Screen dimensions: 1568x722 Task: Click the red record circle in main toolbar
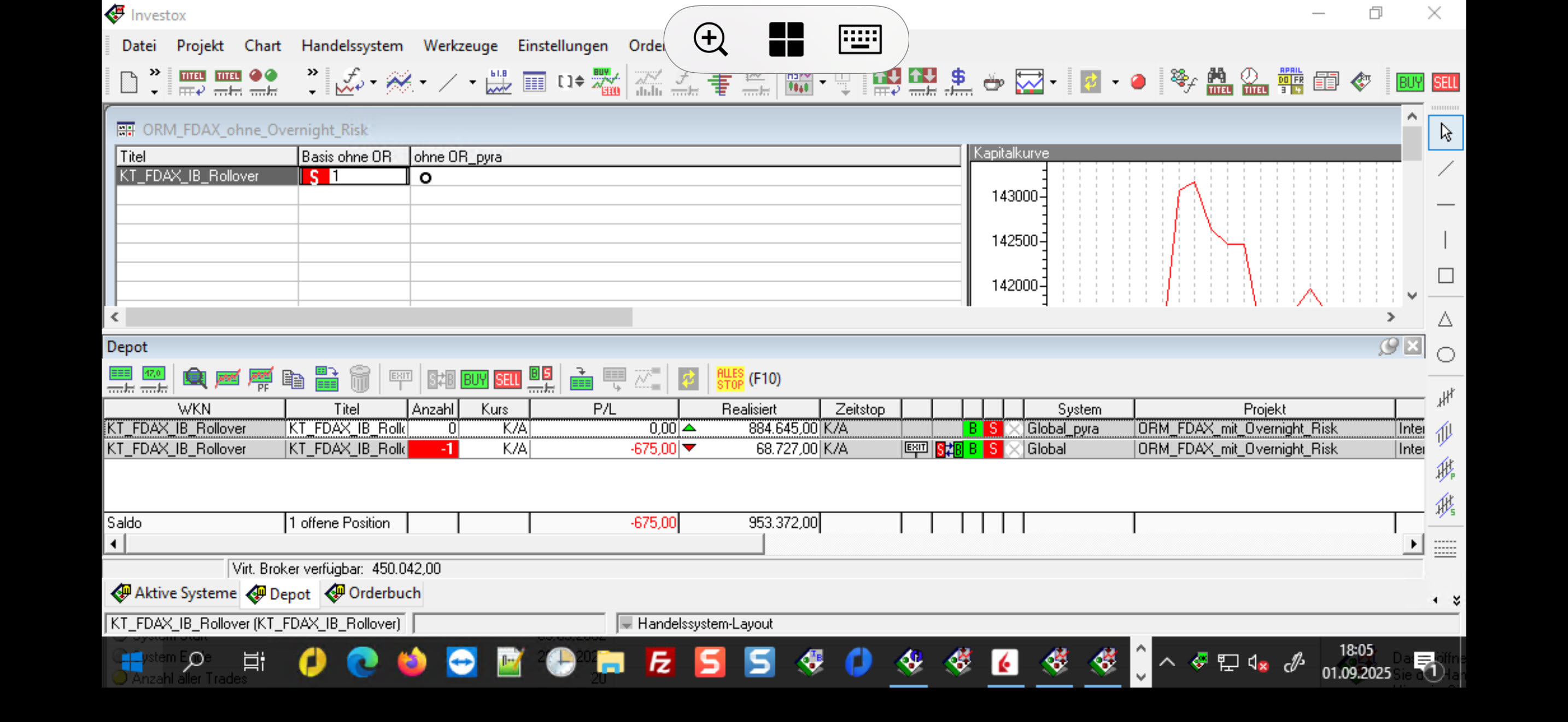coord(1138,81)
